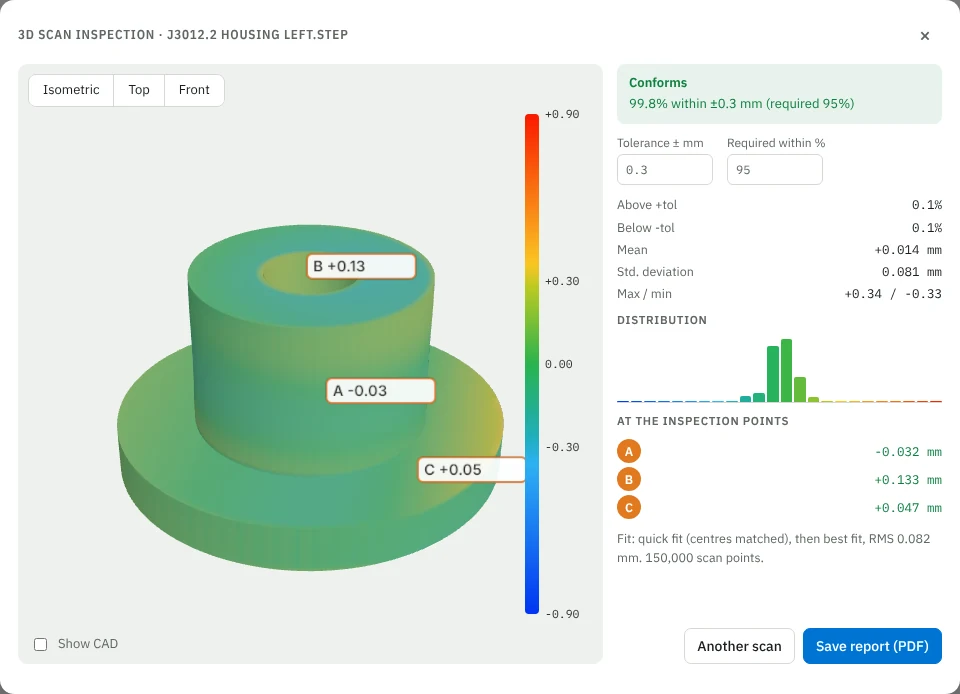Click the A -0.03 label on the model

click(381, 390)
